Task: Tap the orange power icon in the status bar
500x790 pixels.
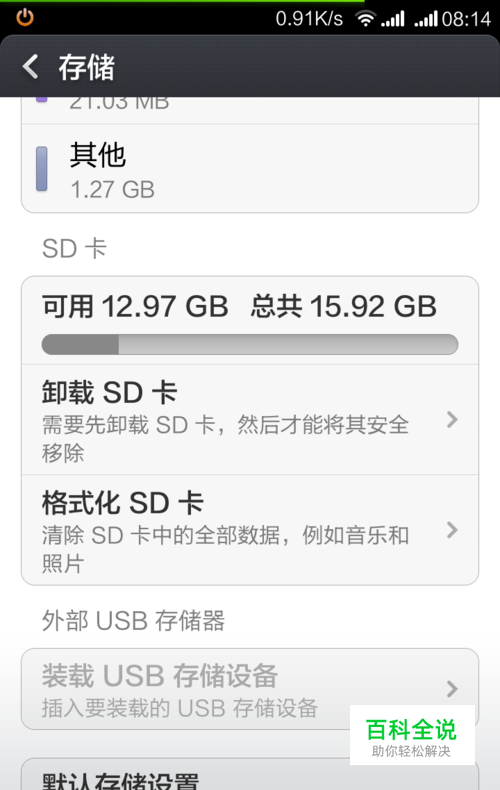Action: [x=25, y=18]
